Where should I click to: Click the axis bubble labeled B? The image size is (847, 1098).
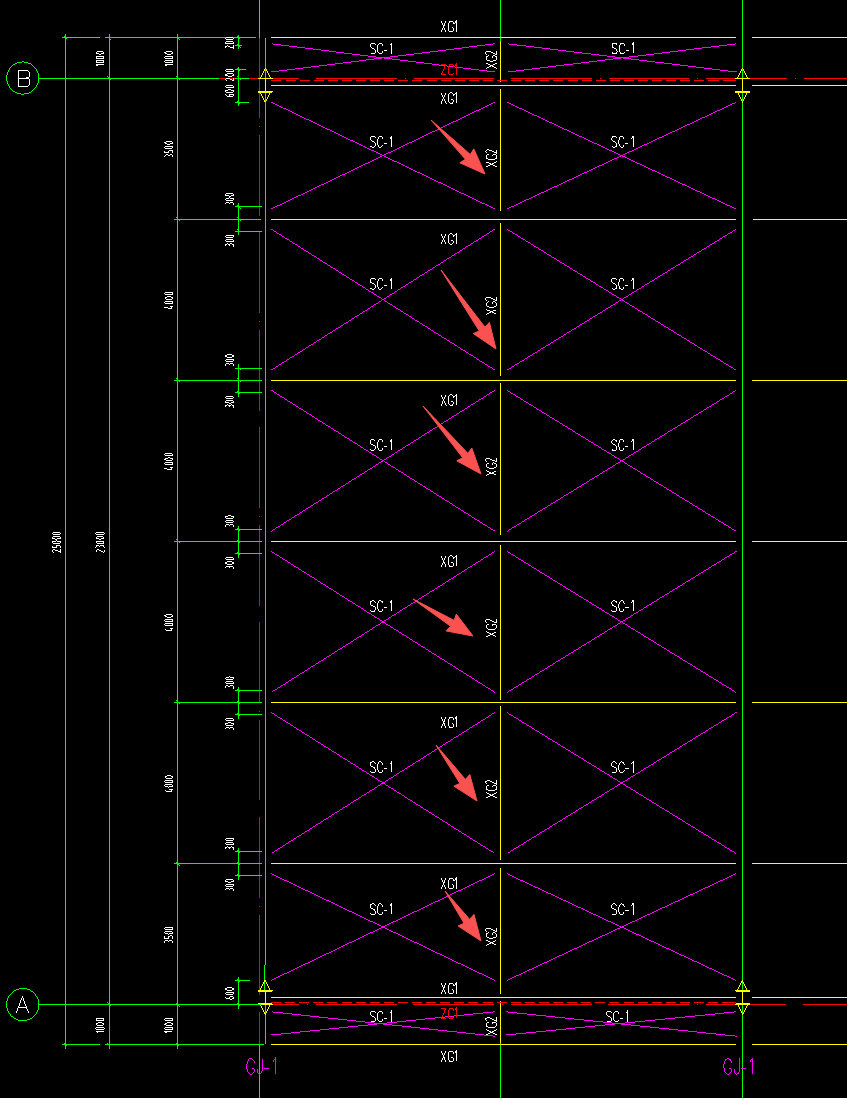(x=22, y=78)
